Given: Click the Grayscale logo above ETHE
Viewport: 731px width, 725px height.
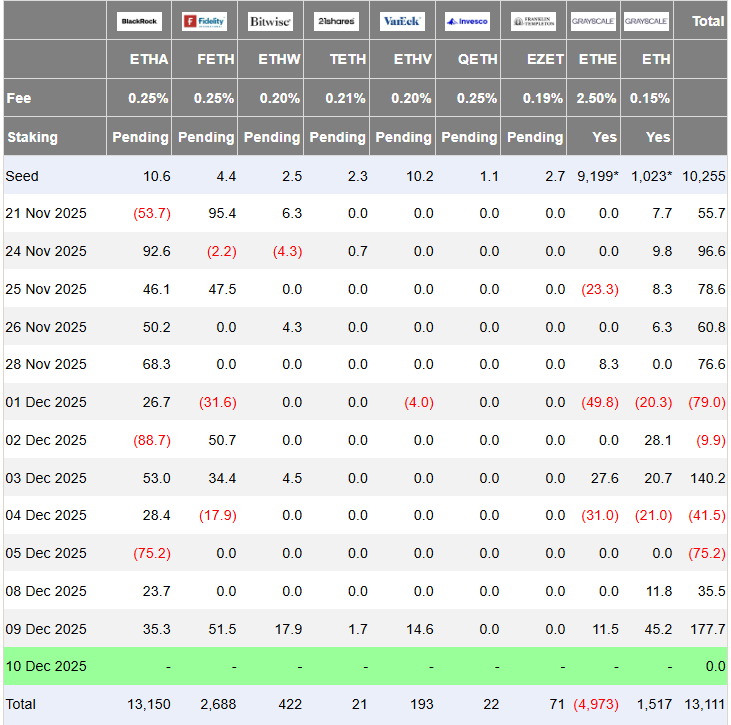Looking at the screenshot, I should point(594,21).
